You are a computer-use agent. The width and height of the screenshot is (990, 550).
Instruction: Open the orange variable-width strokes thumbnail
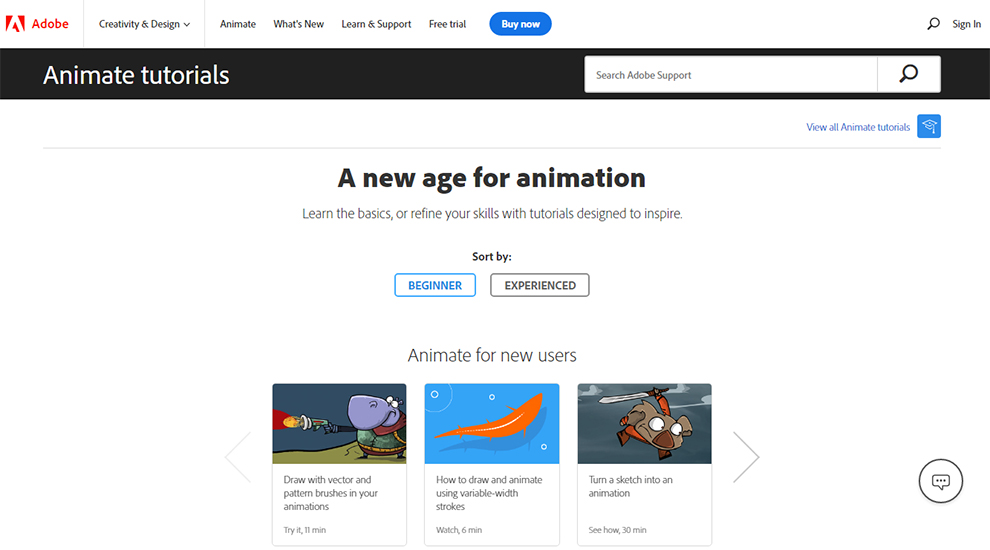[492, 424]
